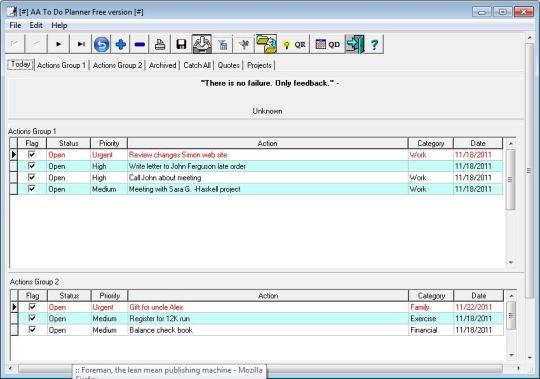The width and height of the screenshot is (540, 379).
Task: Sort Group 1 by Status column header
Action: (x=69, y=143)
